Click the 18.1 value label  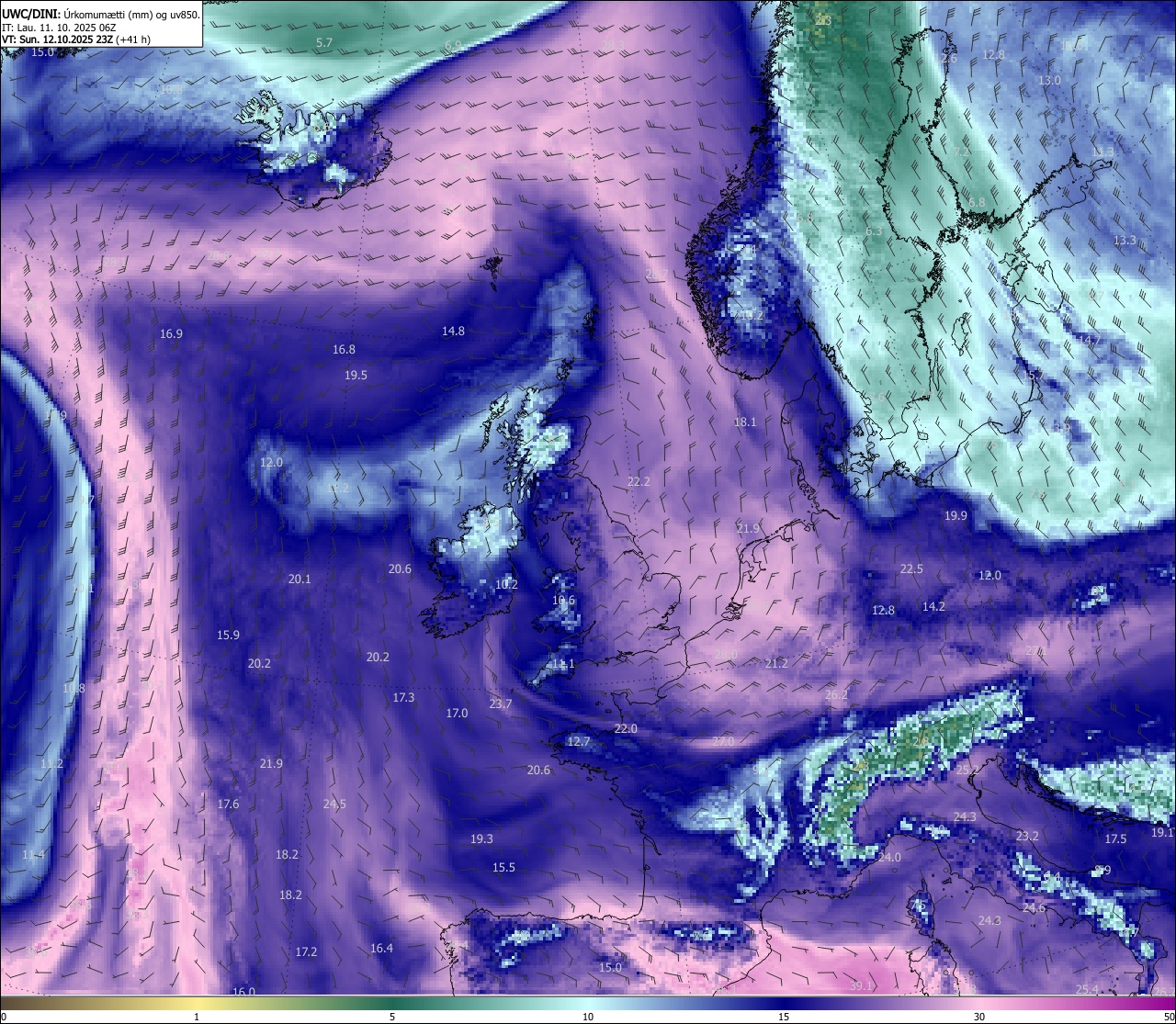[x=745, y=422]
